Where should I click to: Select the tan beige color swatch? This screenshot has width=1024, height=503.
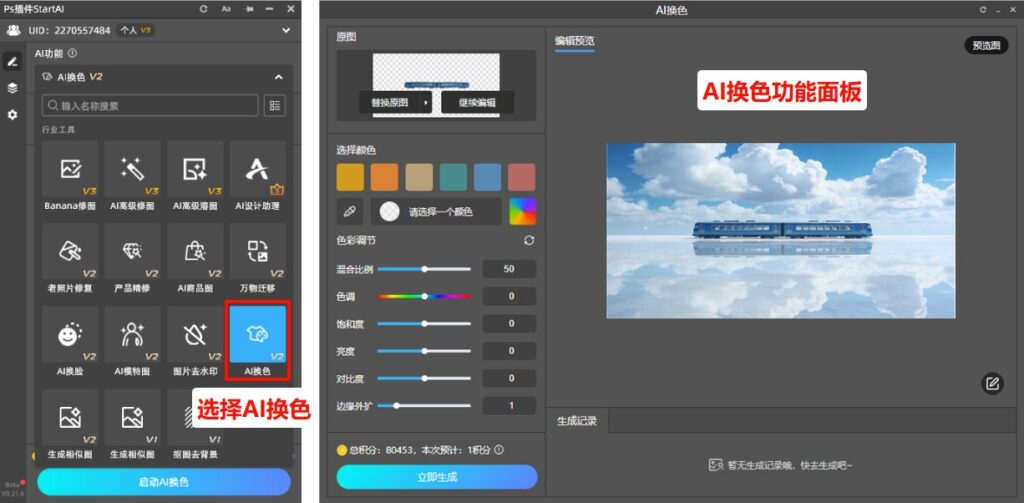coord(419,177)
